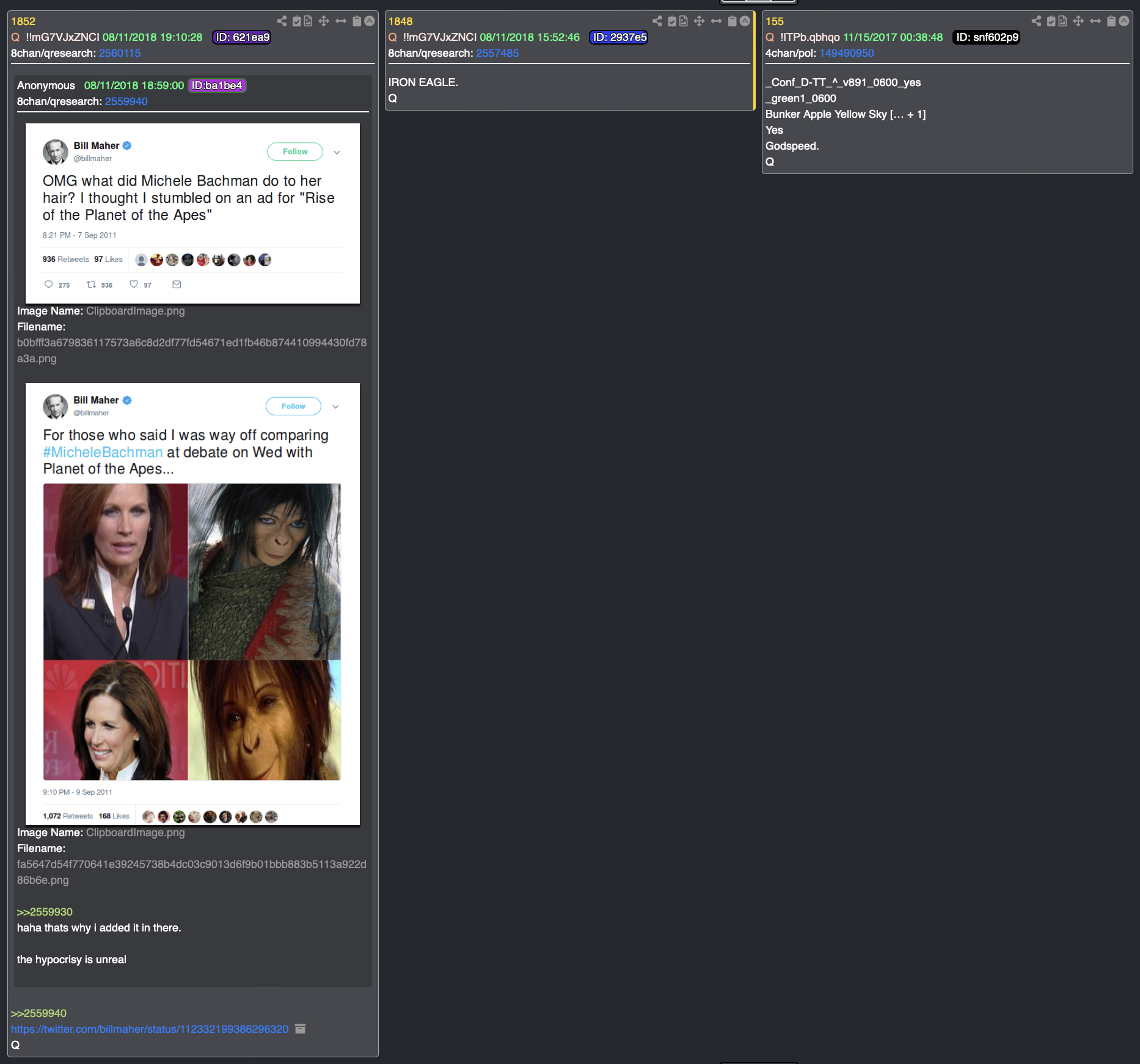Click the clipboard-check icon on post 1852
Screen dimensions: 1140x1064
[x=297, y=21]
